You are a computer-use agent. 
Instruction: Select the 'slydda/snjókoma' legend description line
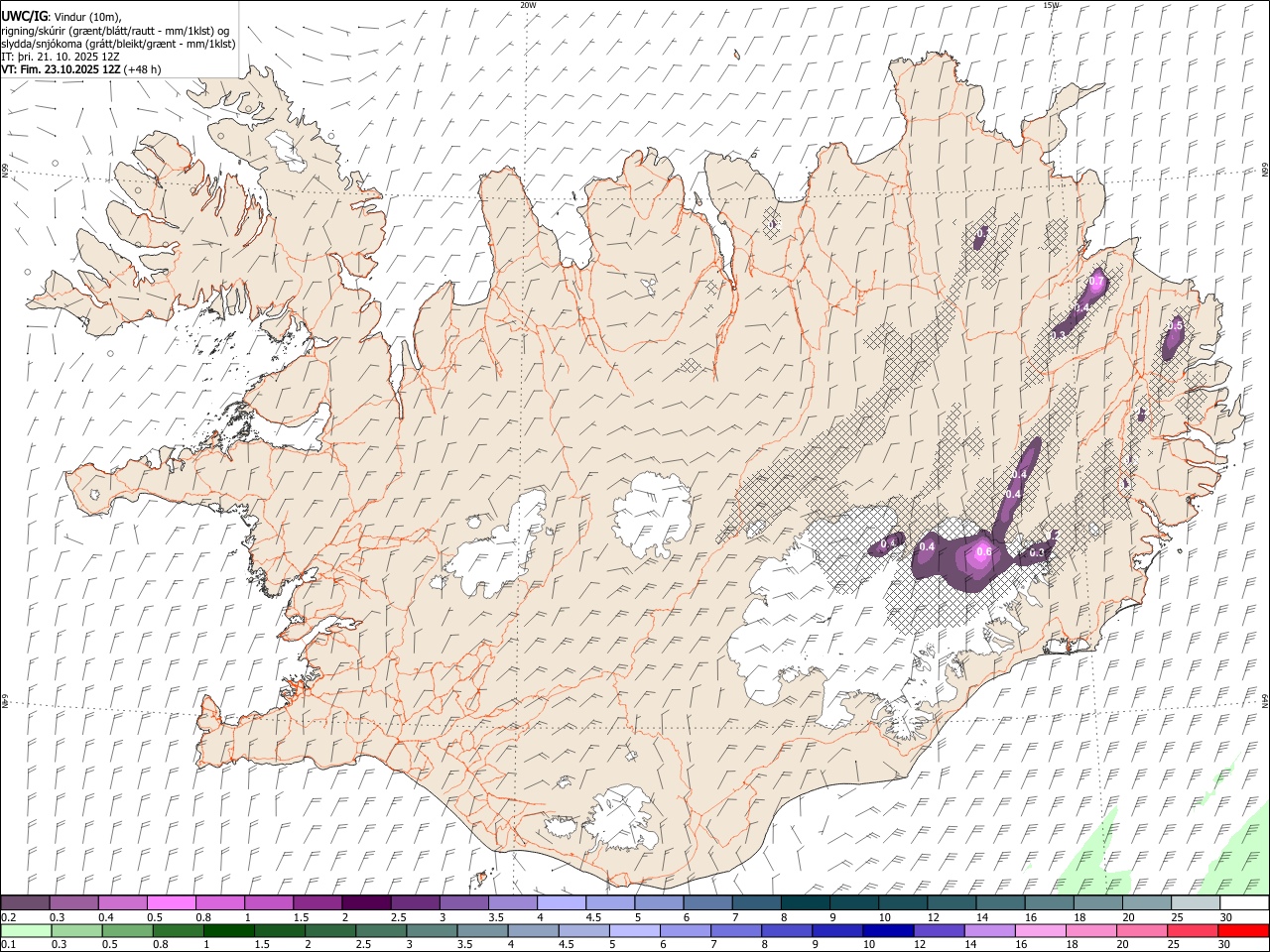pyautogui.click(x=118, y=44)
